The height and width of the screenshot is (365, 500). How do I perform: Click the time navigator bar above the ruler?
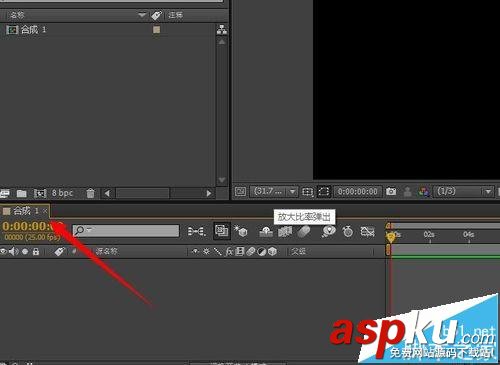pyautogui.click(x=445, y=226)
